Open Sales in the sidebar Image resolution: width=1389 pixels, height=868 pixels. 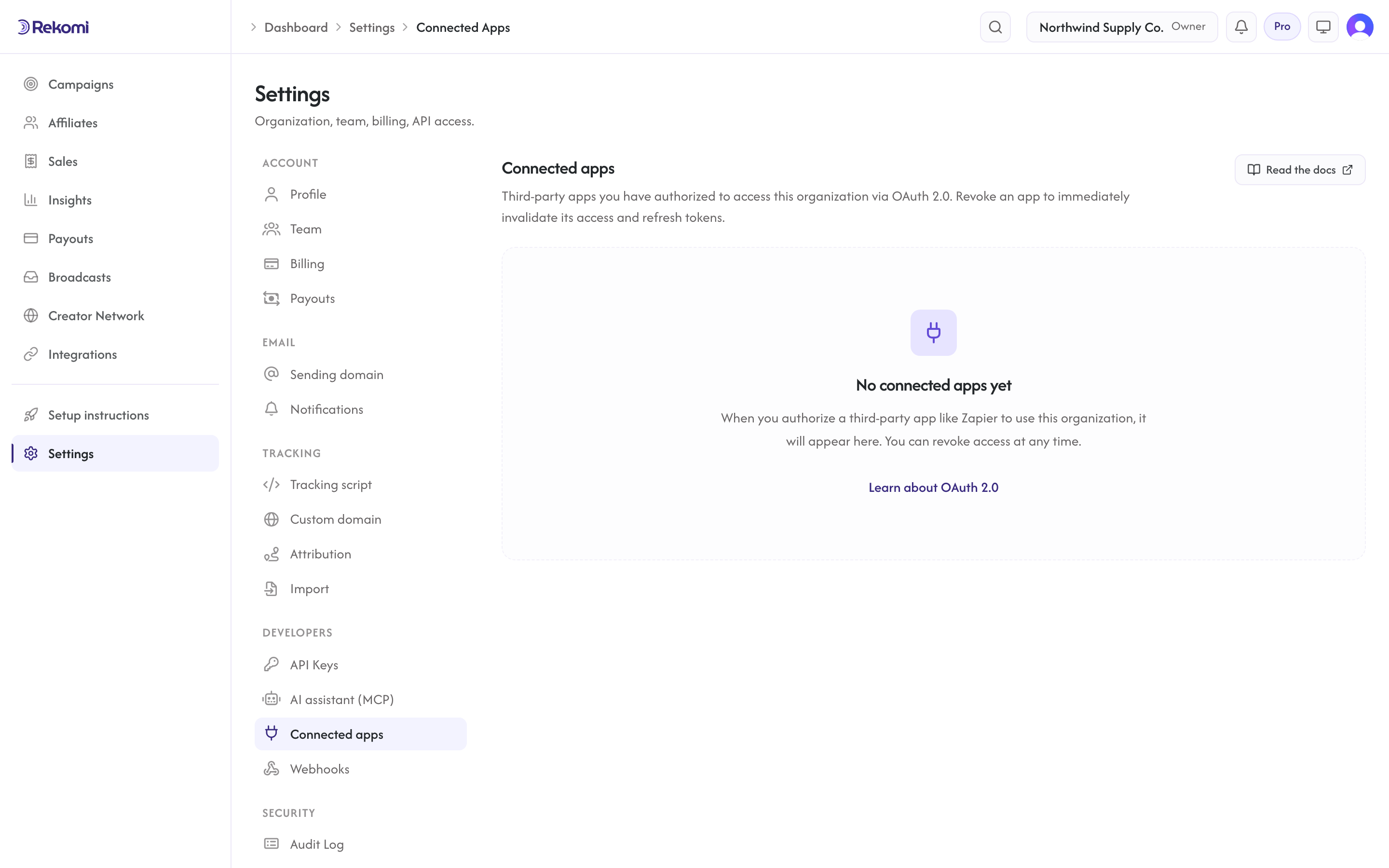pos(115,162)
